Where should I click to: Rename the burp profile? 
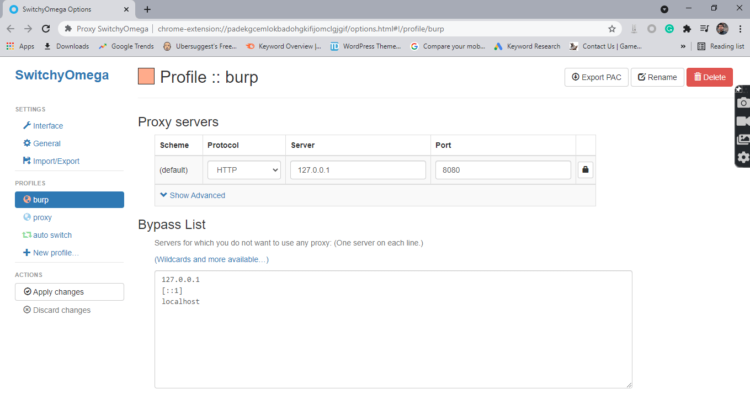coord(657,77)
